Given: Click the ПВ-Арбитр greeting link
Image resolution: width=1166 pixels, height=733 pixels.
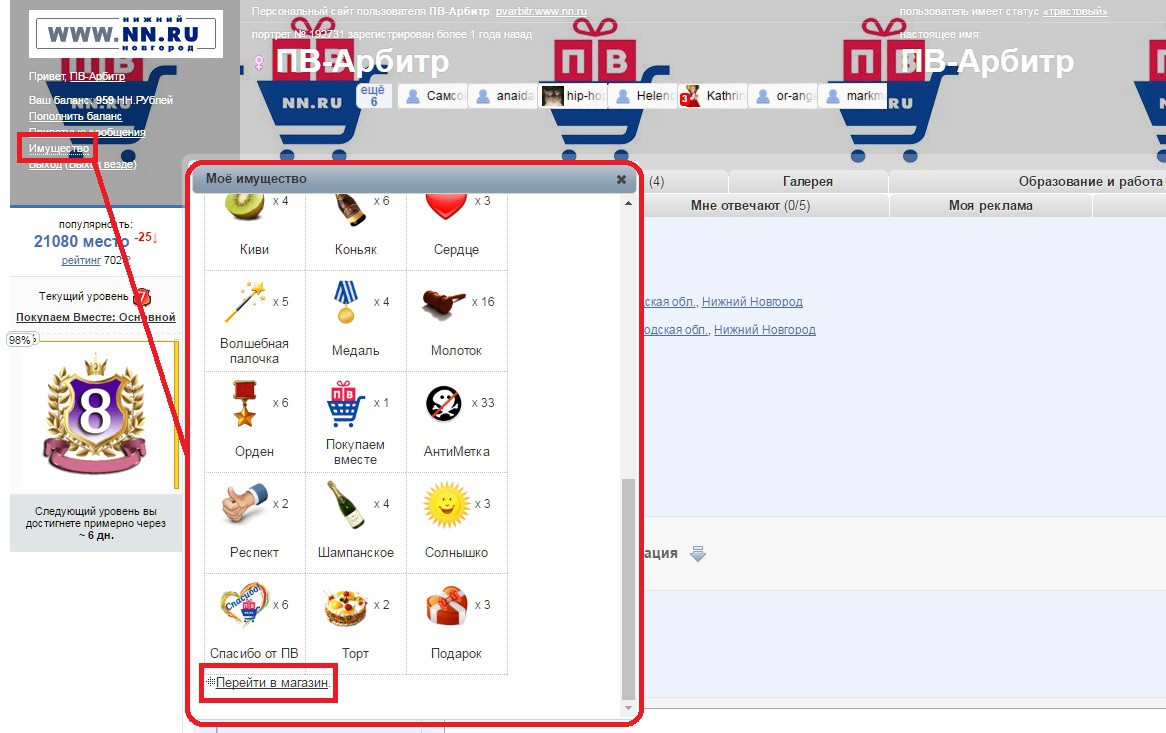Looking at the screenshot, I should [x=97, y=76].
